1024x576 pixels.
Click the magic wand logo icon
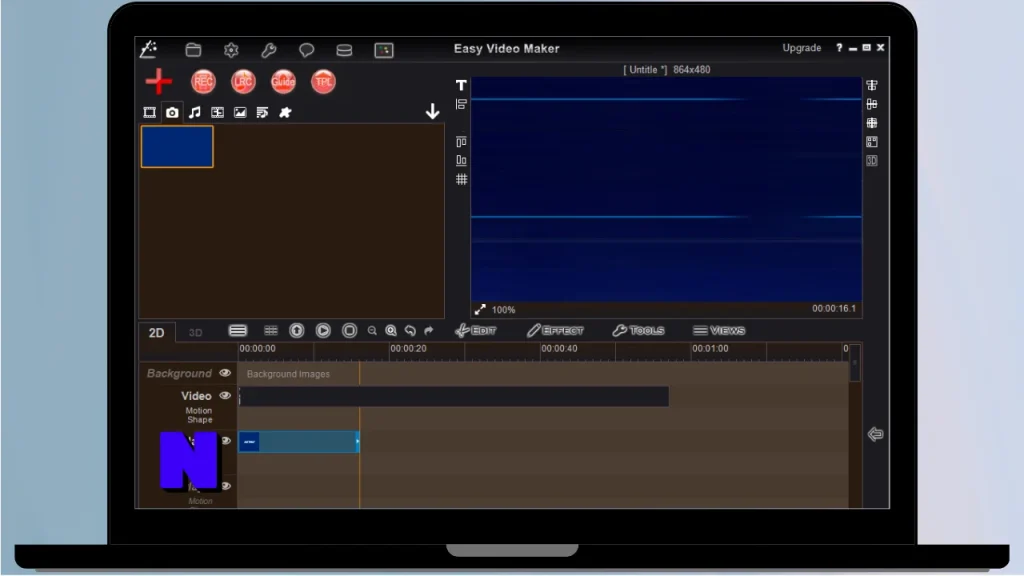(x=149, y=49)
